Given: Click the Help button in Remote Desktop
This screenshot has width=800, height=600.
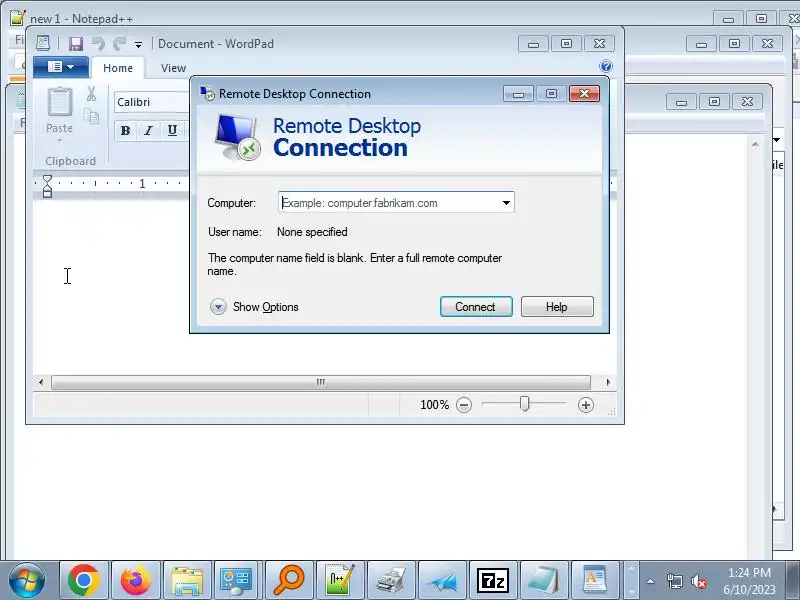Looking at the screenshot, I should (557, 307).
